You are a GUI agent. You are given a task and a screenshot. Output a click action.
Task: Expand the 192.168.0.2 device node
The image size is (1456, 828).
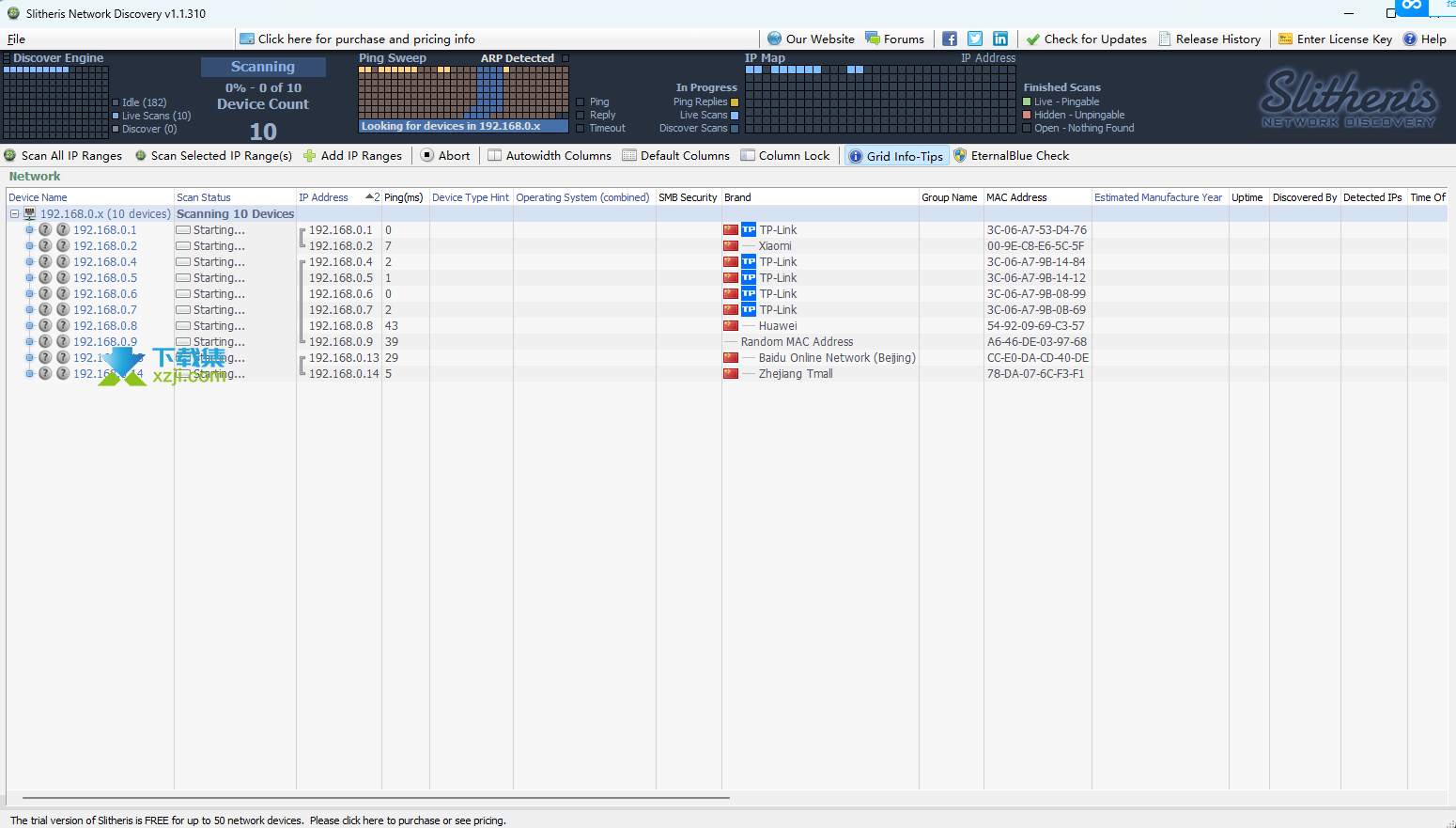click(x=30, y=245)
